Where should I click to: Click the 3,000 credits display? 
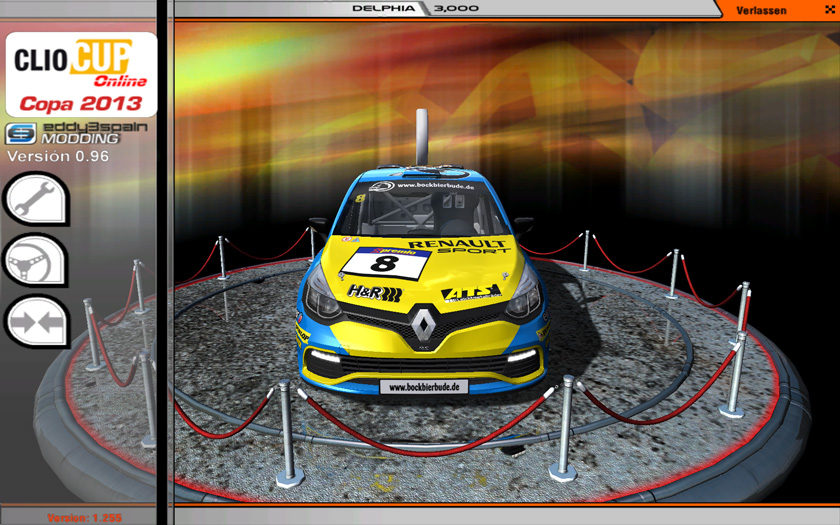[457, 8]
